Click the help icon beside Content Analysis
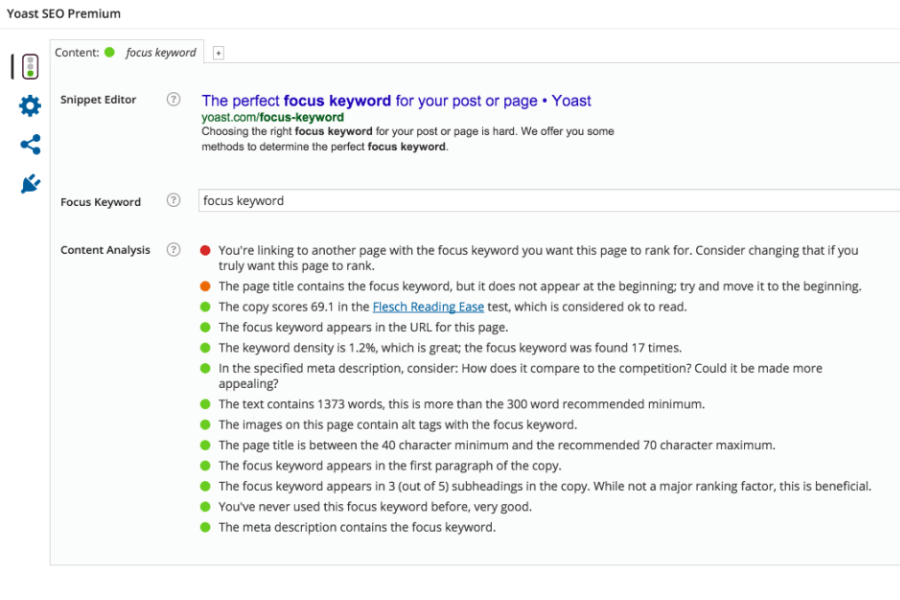900x600 pixels. (173, 249)
